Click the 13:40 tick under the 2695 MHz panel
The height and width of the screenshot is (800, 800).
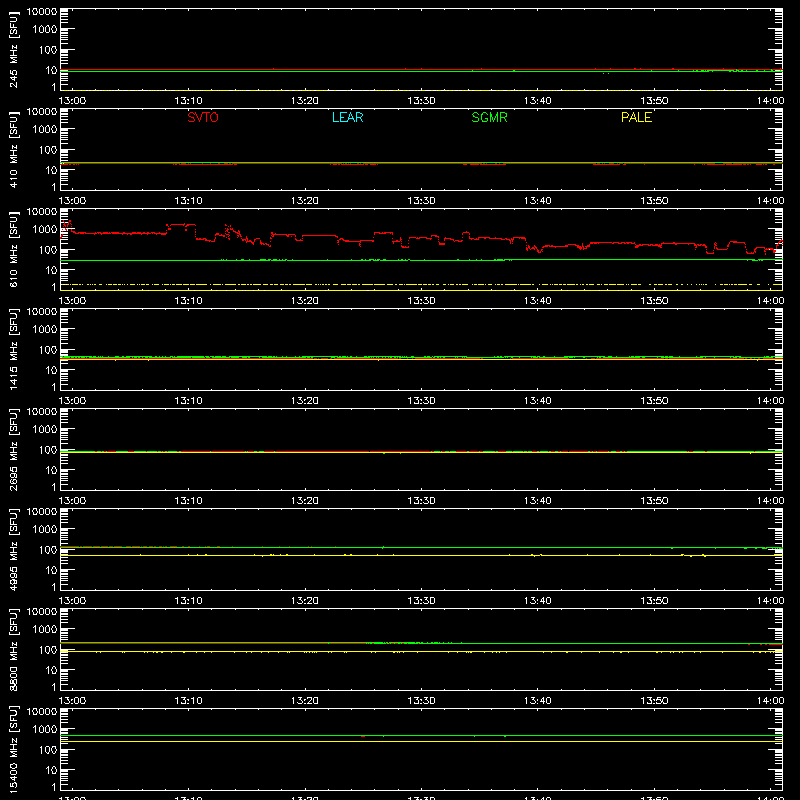click(538, 501)
